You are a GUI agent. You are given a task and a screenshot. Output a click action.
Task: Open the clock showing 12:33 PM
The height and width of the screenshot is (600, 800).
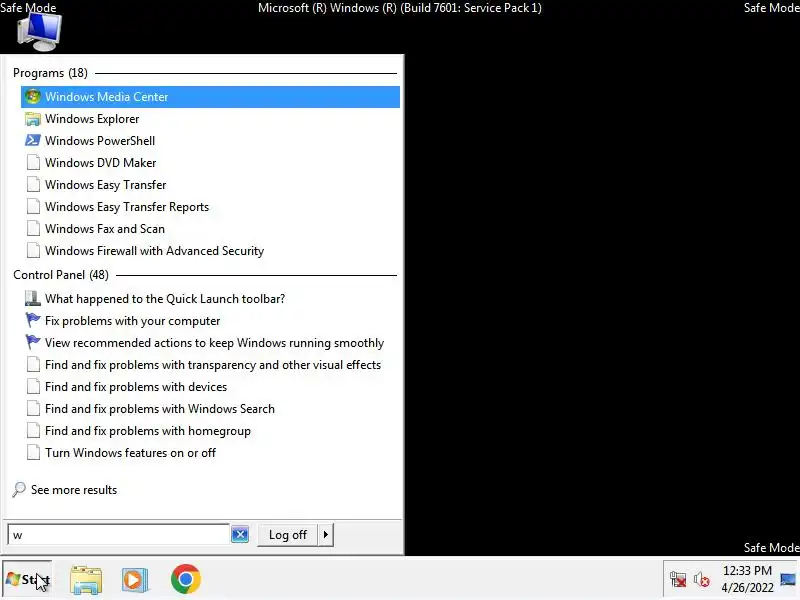coord(747,579)
